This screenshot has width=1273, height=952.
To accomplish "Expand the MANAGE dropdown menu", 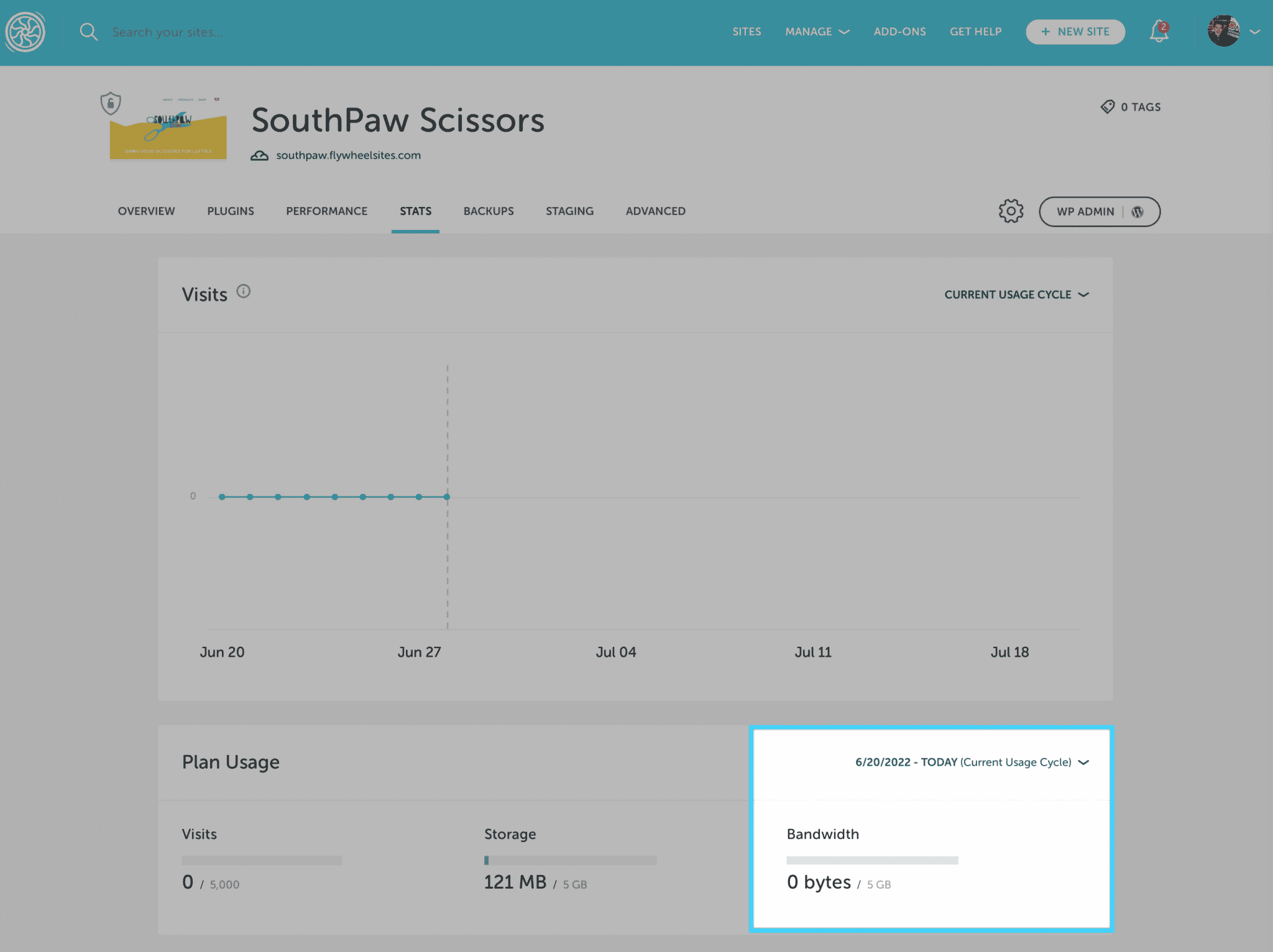I will (817, 32).
